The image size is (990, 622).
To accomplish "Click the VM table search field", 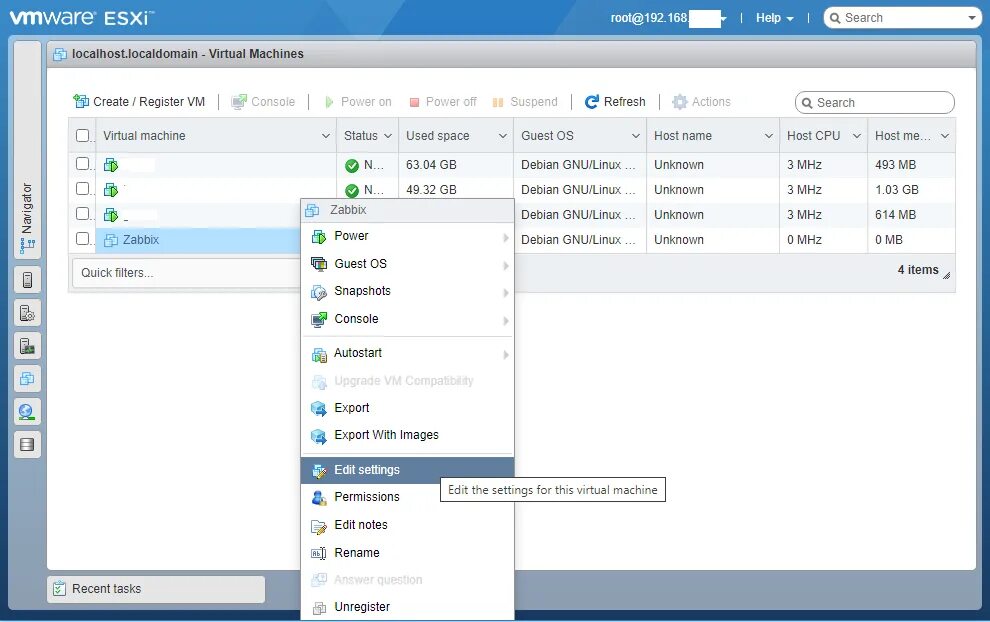I will pos(874,102).
